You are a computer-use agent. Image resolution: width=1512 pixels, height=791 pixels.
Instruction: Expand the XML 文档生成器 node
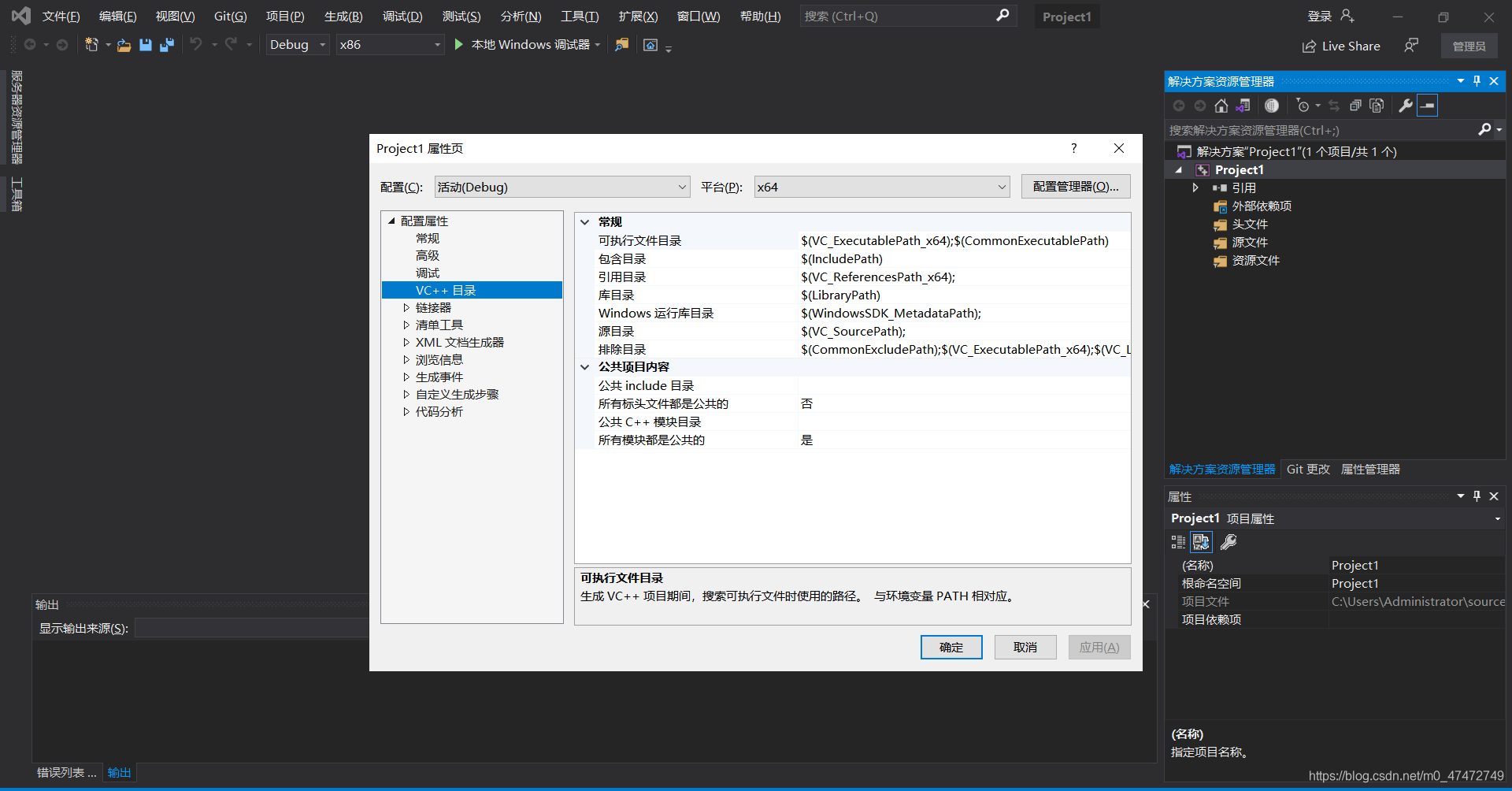pos(406,342)
